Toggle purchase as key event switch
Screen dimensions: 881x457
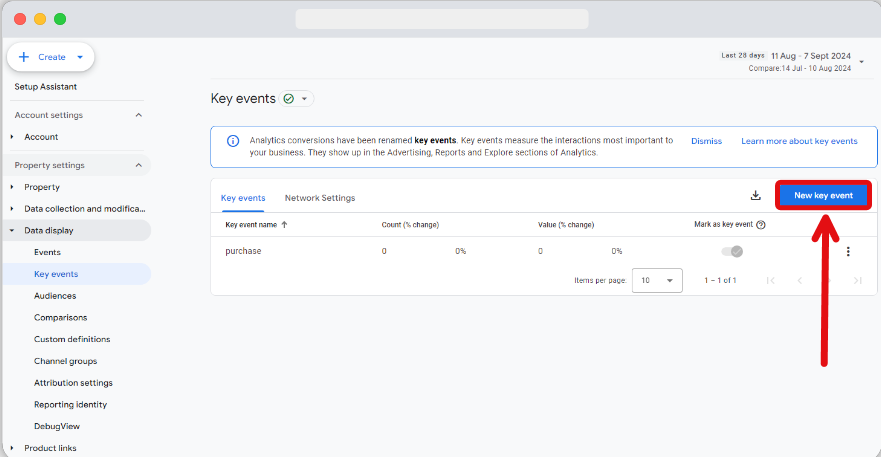pos(732,251)
